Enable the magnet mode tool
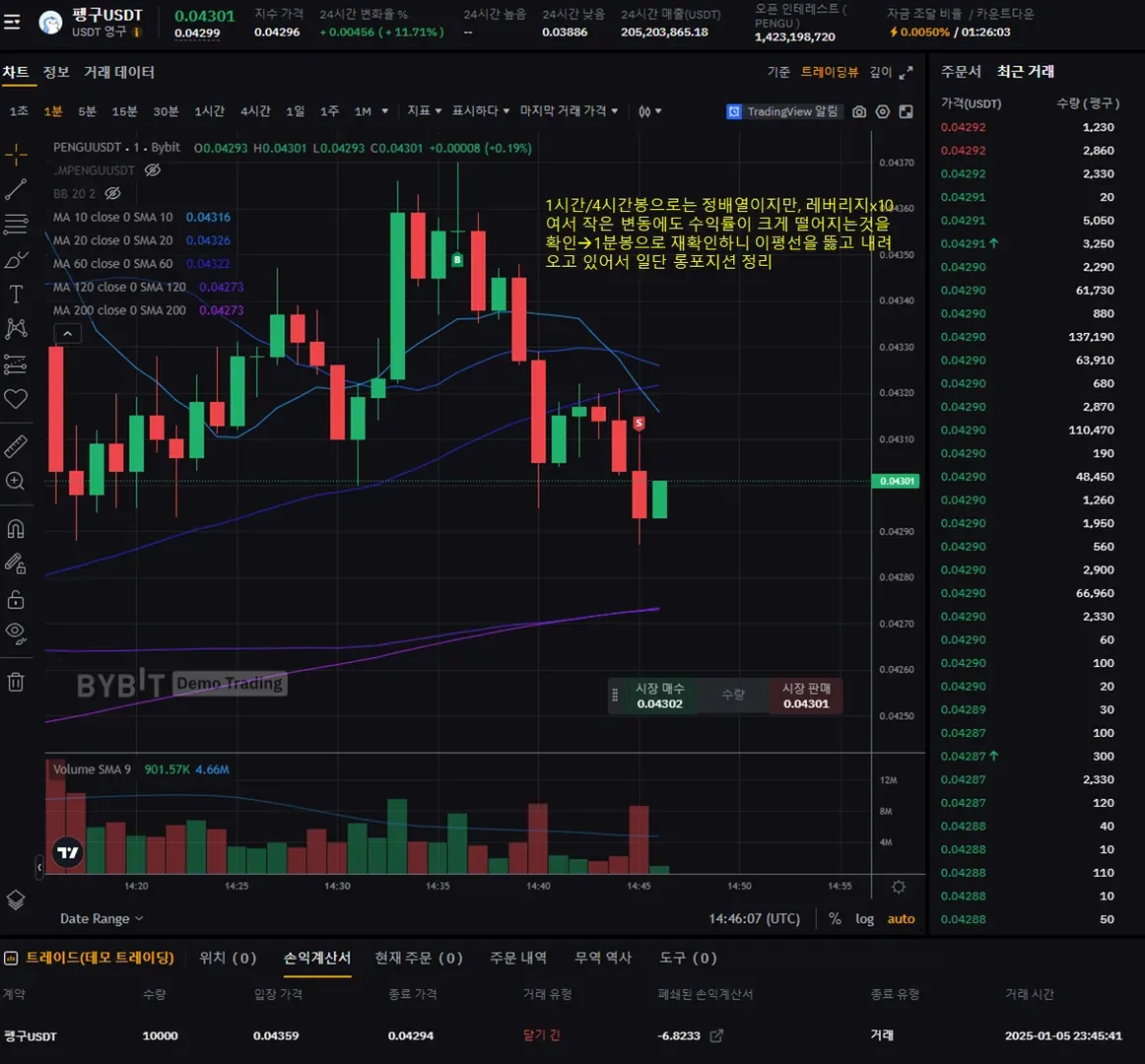 (16, 529)
